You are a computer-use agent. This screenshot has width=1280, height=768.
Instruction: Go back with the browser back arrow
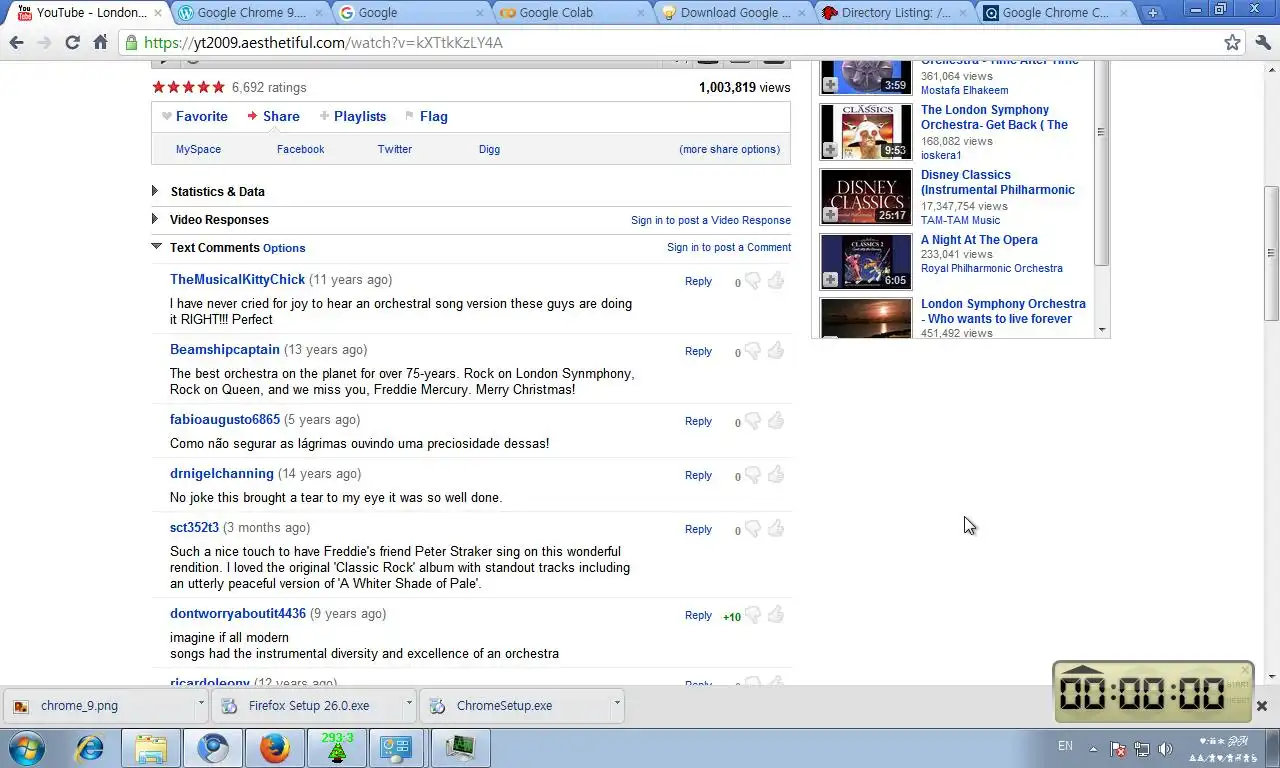(16, 43)
